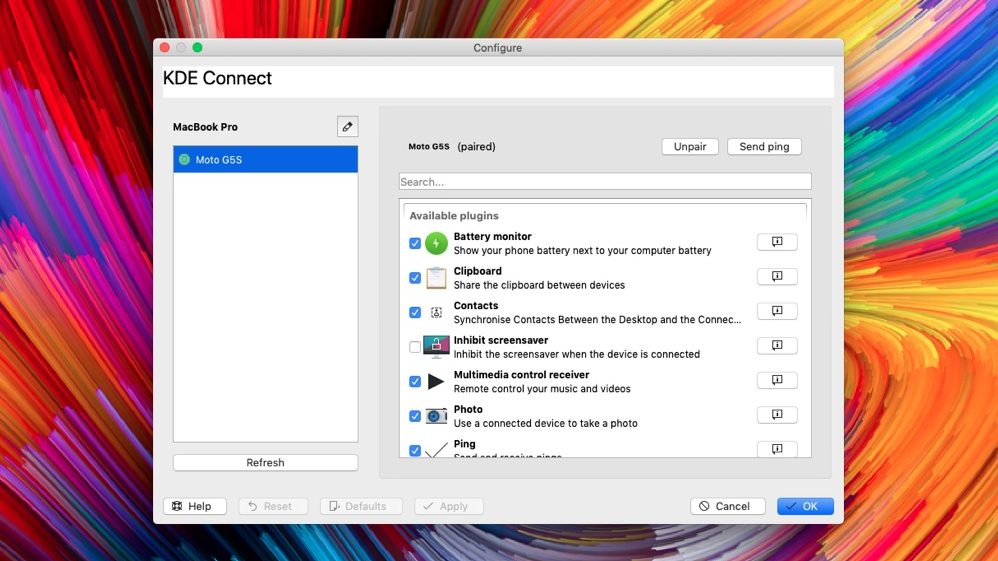Refresh the device list
Viewport: 998px width, 561px height.
coord(265,463)
